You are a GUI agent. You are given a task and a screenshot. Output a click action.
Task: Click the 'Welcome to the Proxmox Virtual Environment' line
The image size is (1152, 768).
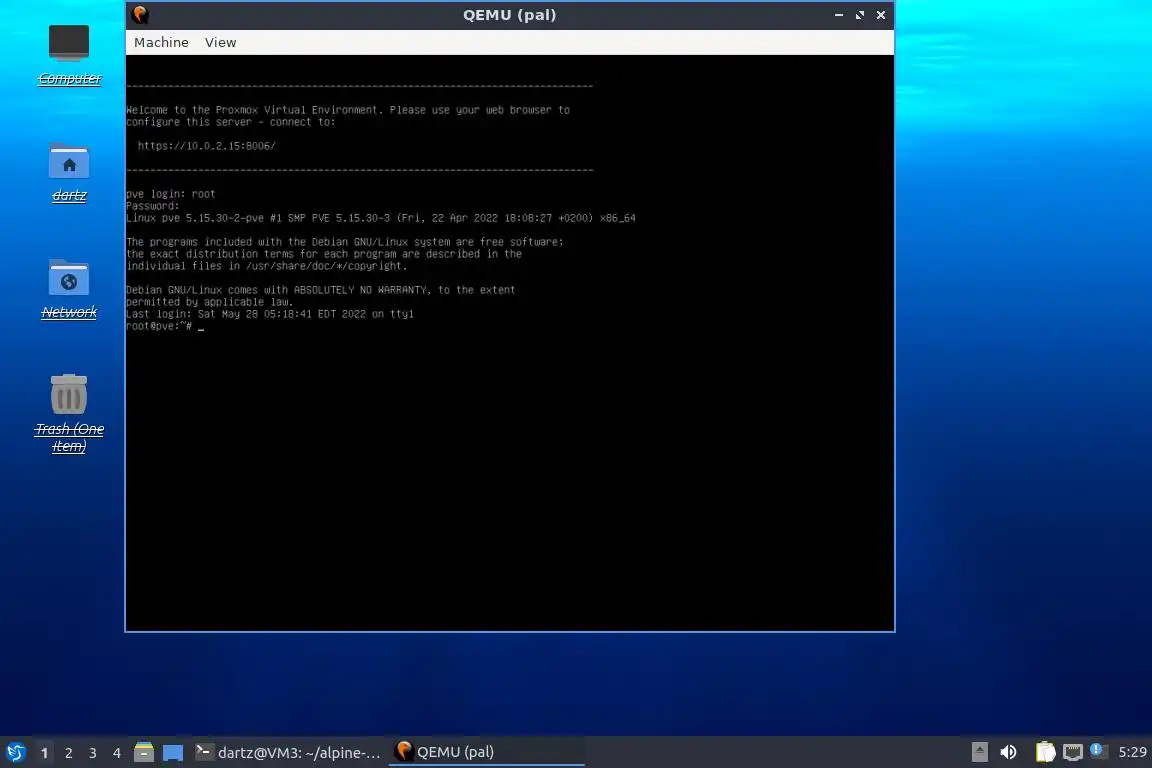(x=348, y=110)
